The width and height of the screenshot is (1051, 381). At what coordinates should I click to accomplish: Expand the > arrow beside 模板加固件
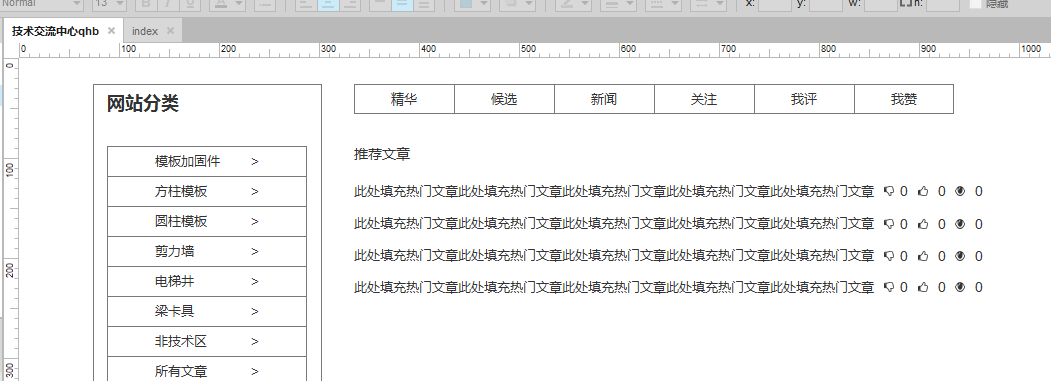[x=255, y=162]
